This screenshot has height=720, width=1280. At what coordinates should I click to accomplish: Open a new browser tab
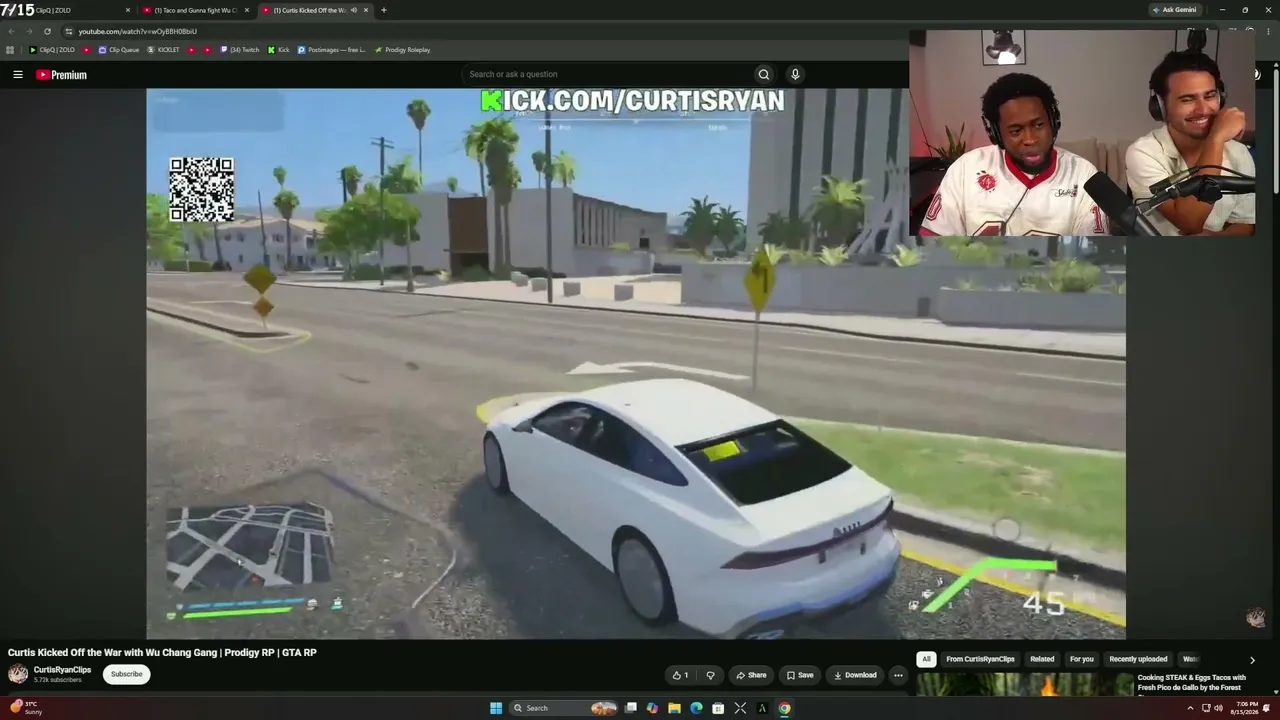coord(384,10)
